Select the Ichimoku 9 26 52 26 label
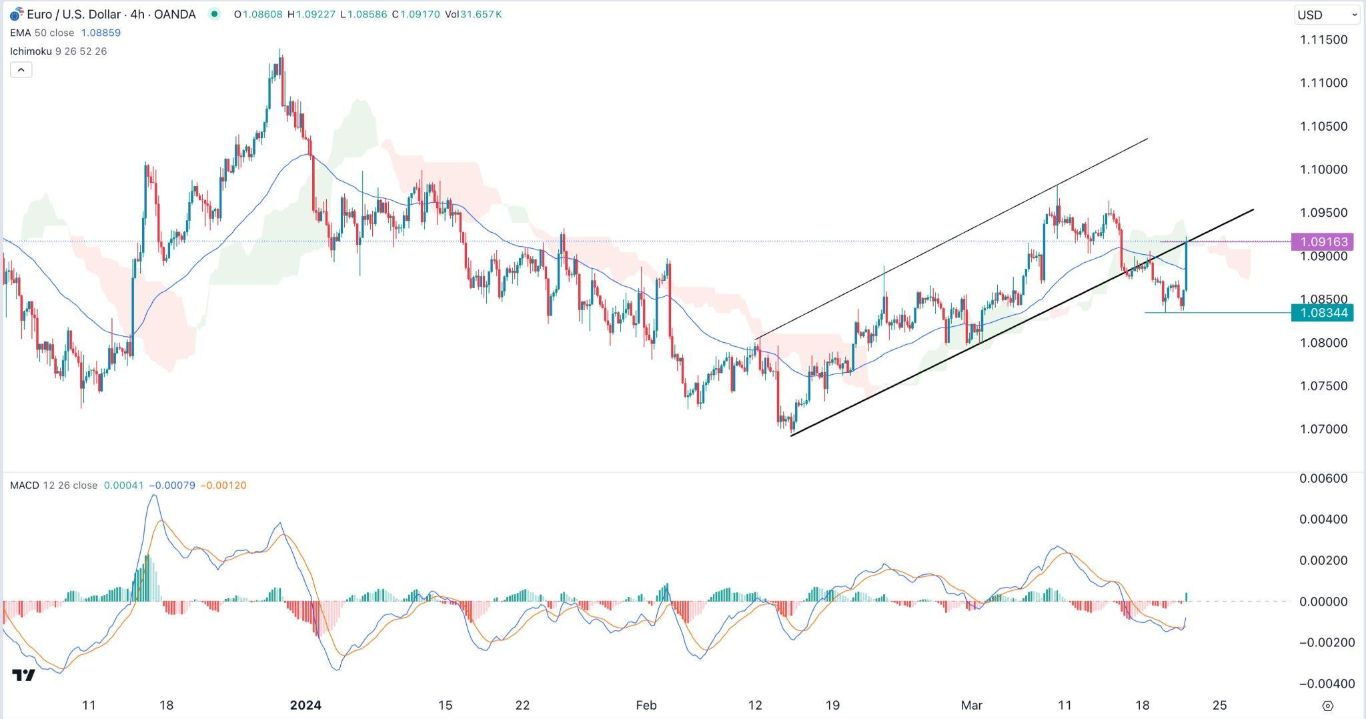The image size is (1366, 719). coord(58,51)
